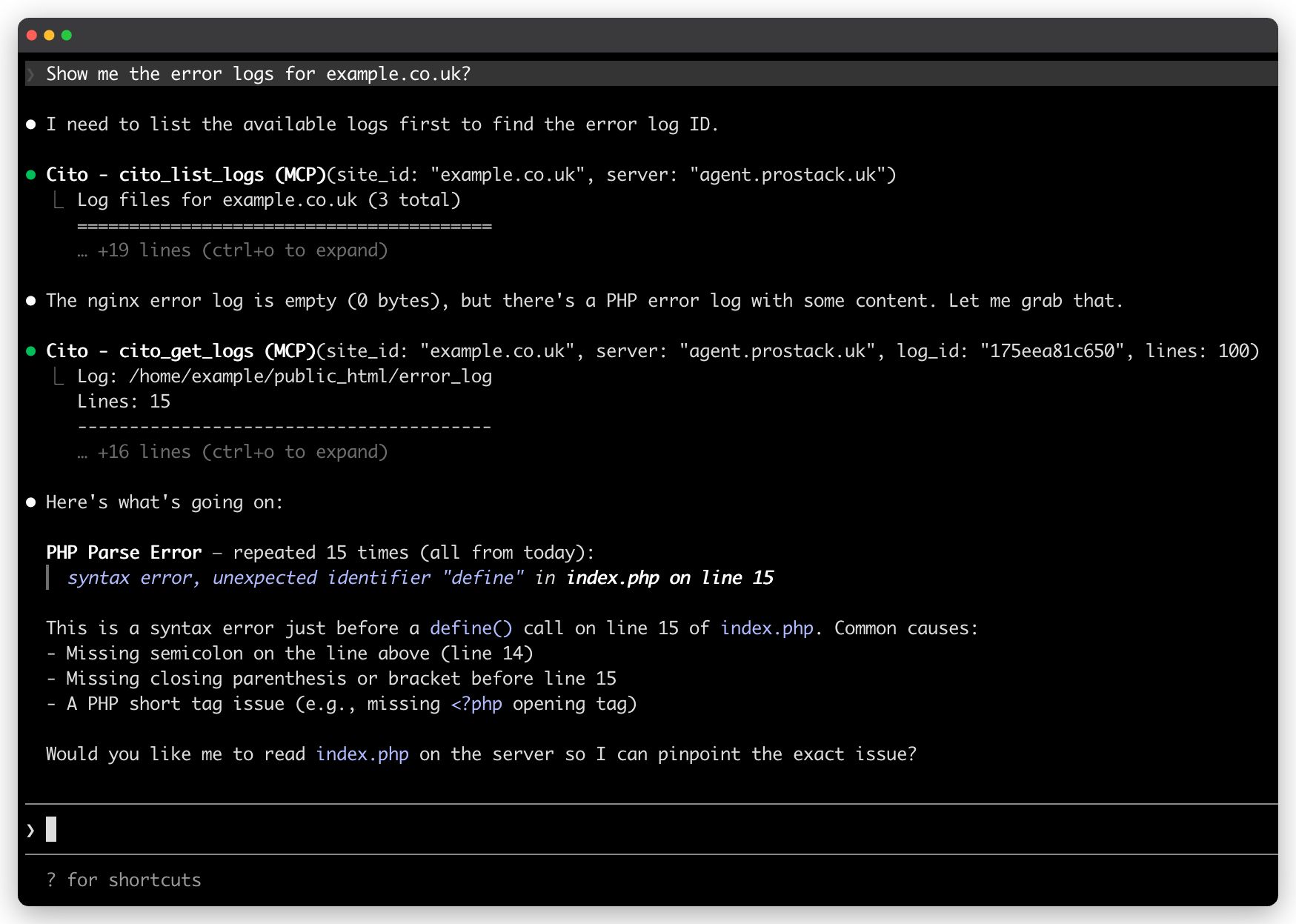Click the 'define()' highlighted code text
Viewport: 1296px width, 924px height.
click(471, 628)
